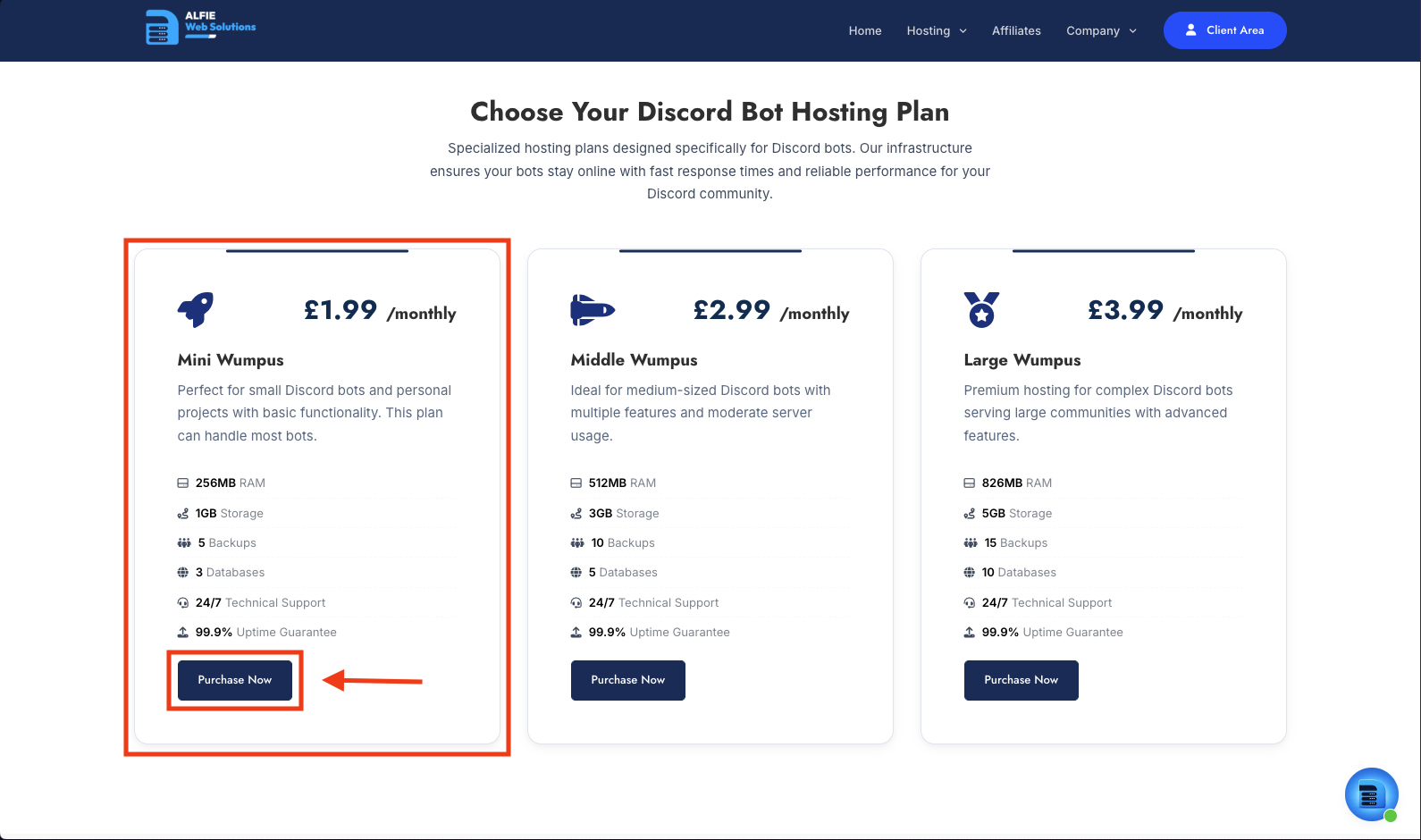Click the Alfie Web Solutions logo
Viewport: 1421px width, 840px height.
[200, 27]
